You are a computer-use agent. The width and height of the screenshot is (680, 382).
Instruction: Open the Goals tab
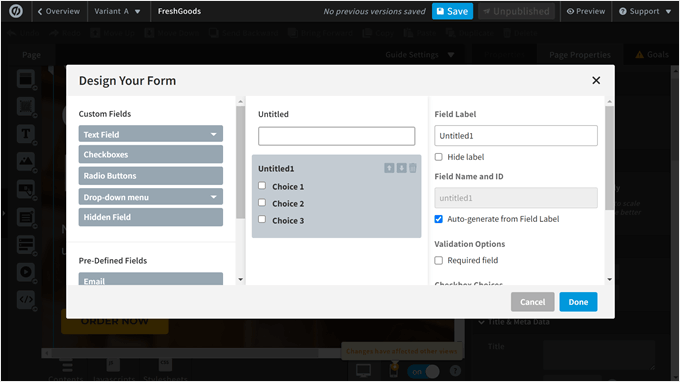pos(652,55)
